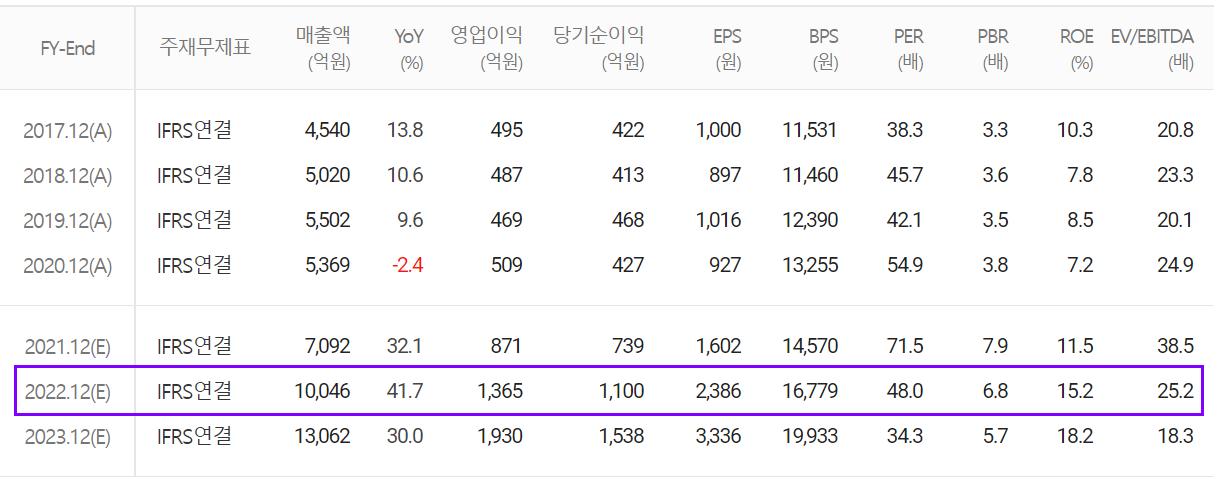Select the 2021.12(E) row label
The width and height of the screenshot is (1214, 483).
coord(68,347)
